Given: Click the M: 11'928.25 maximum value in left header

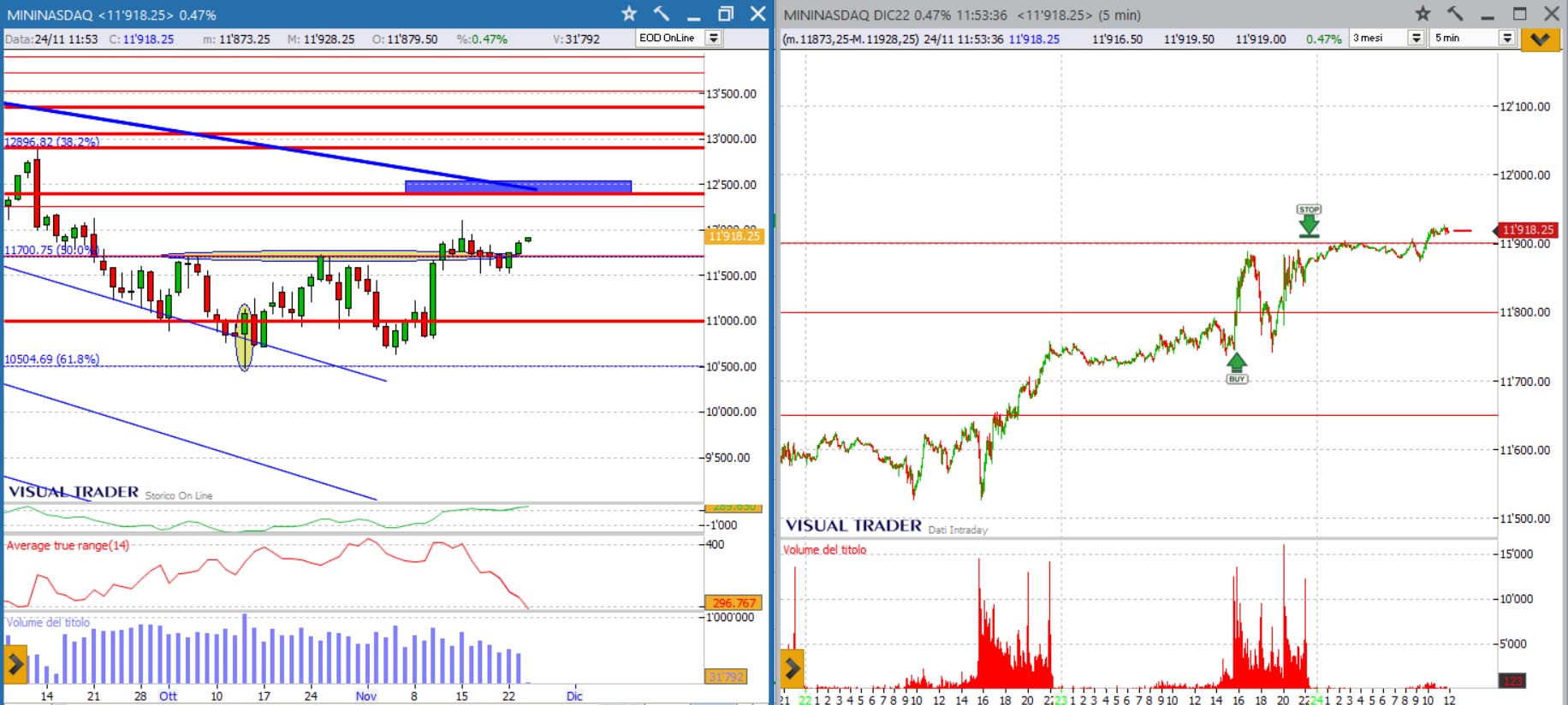Looking at the screenshot, I should 321,39.
